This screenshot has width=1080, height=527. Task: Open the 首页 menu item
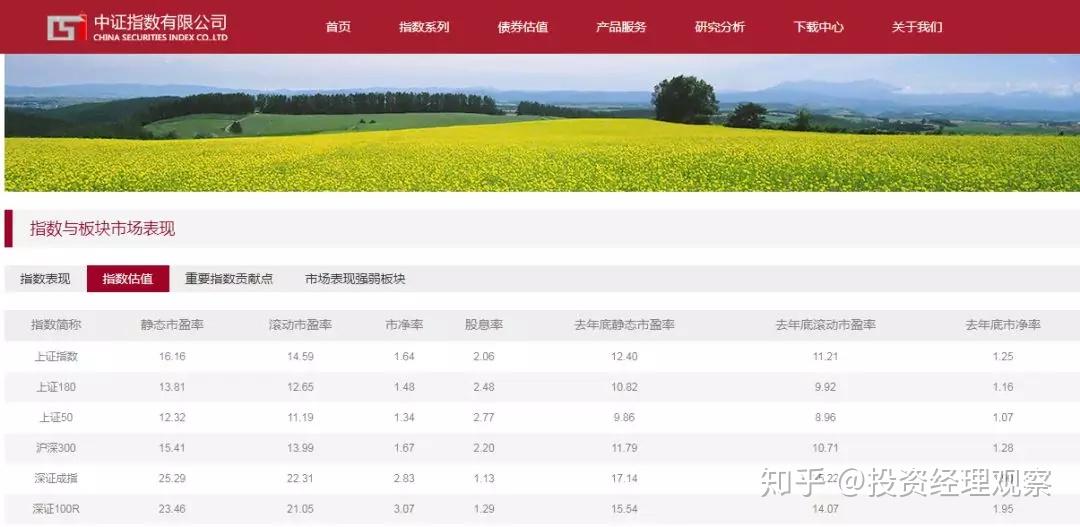pyautogui.click(x=338, y=27)
